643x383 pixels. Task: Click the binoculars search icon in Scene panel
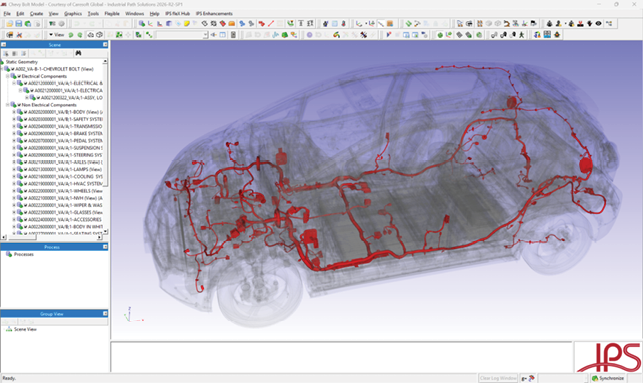point(78,53)
